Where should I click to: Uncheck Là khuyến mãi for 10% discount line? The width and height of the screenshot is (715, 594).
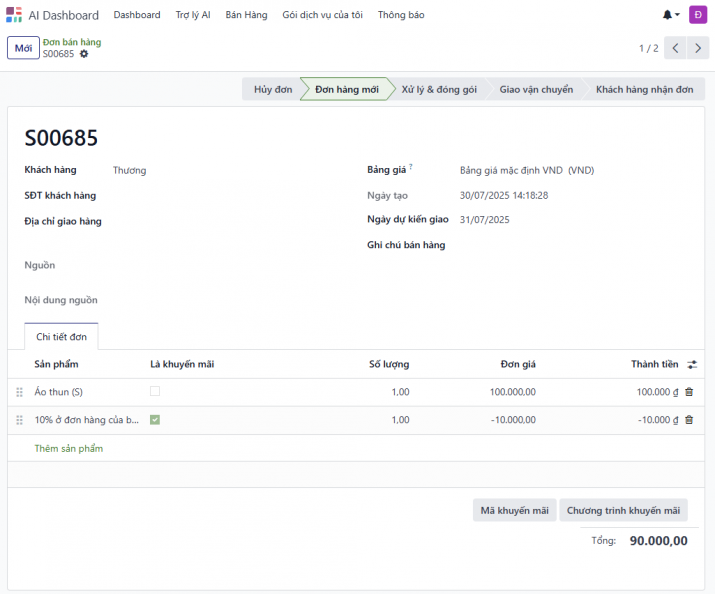tap(155, 420)
